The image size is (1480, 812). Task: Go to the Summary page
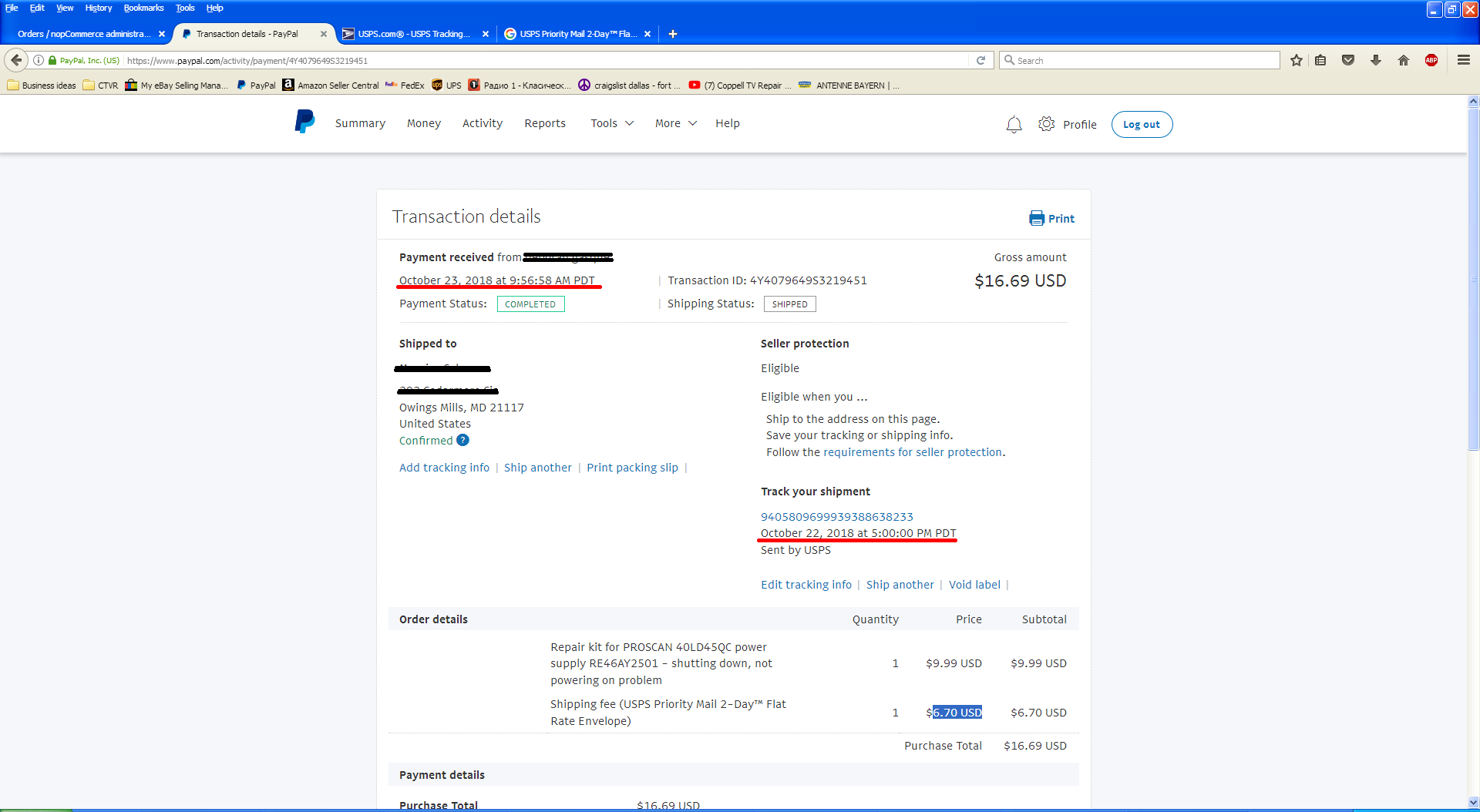(360, 123)
